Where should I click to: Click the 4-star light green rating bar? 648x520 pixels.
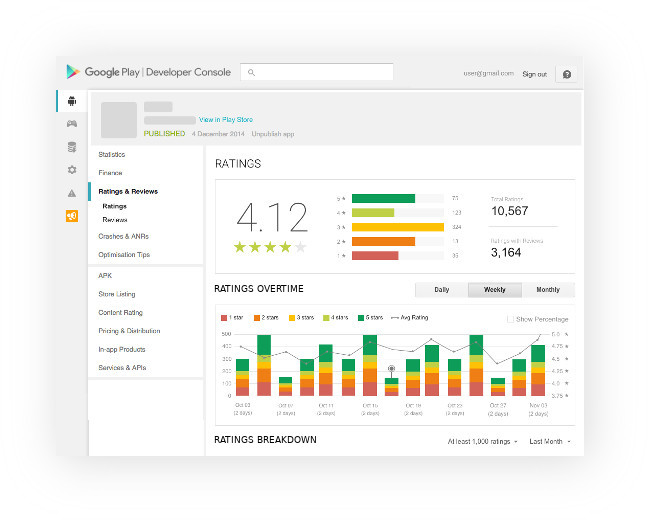pyautogui.click(x=373, y=213)
